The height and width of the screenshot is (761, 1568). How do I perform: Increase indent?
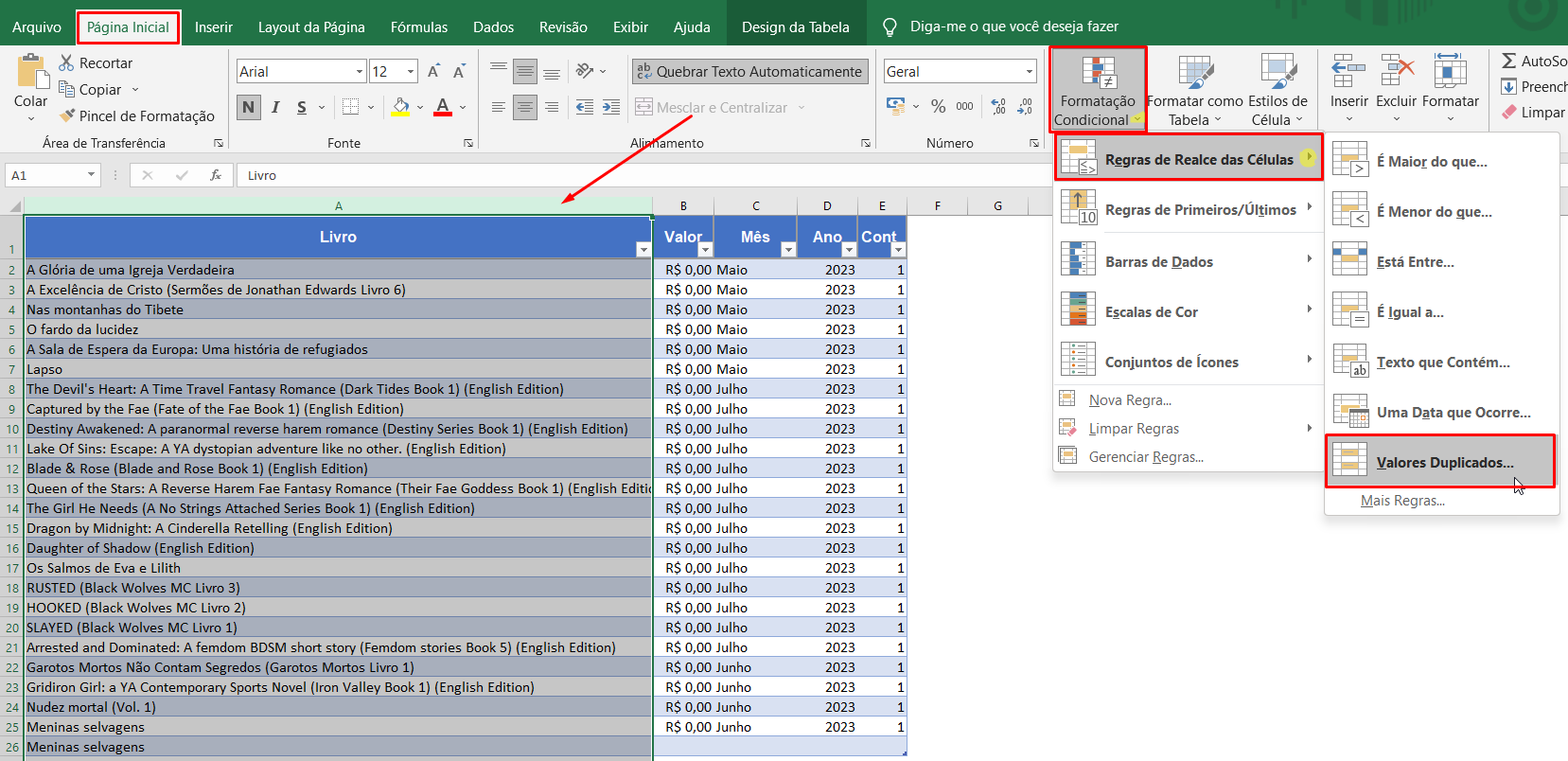coord(611,107)
